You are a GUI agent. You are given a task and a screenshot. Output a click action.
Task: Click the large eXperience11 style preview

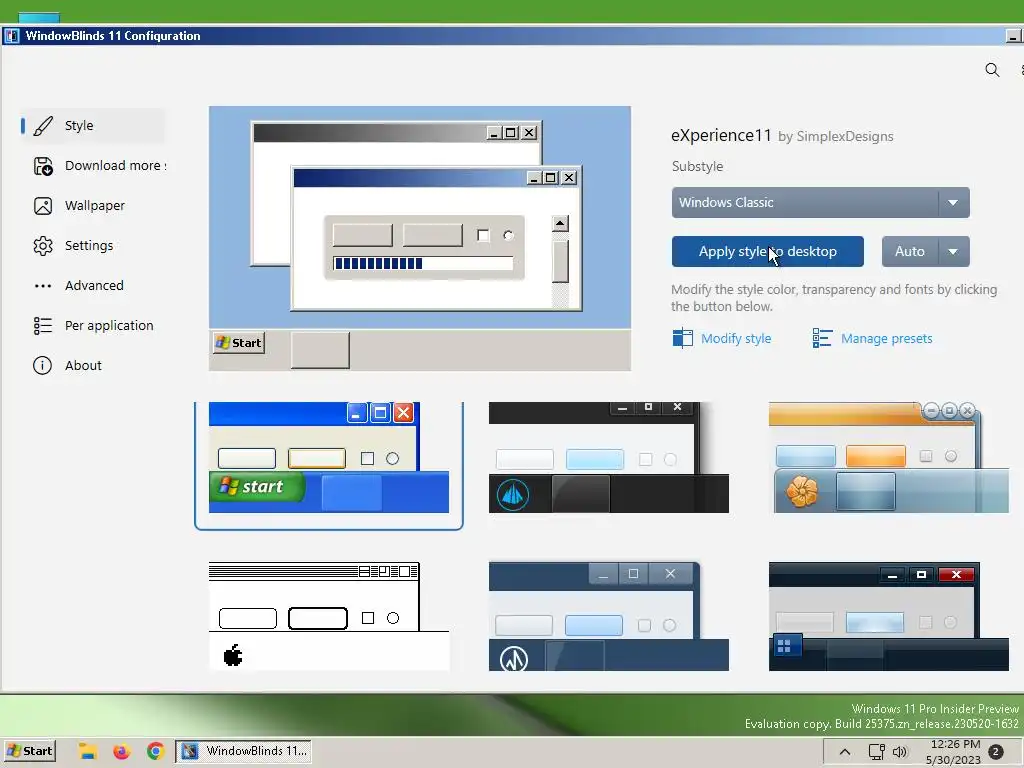420,238
